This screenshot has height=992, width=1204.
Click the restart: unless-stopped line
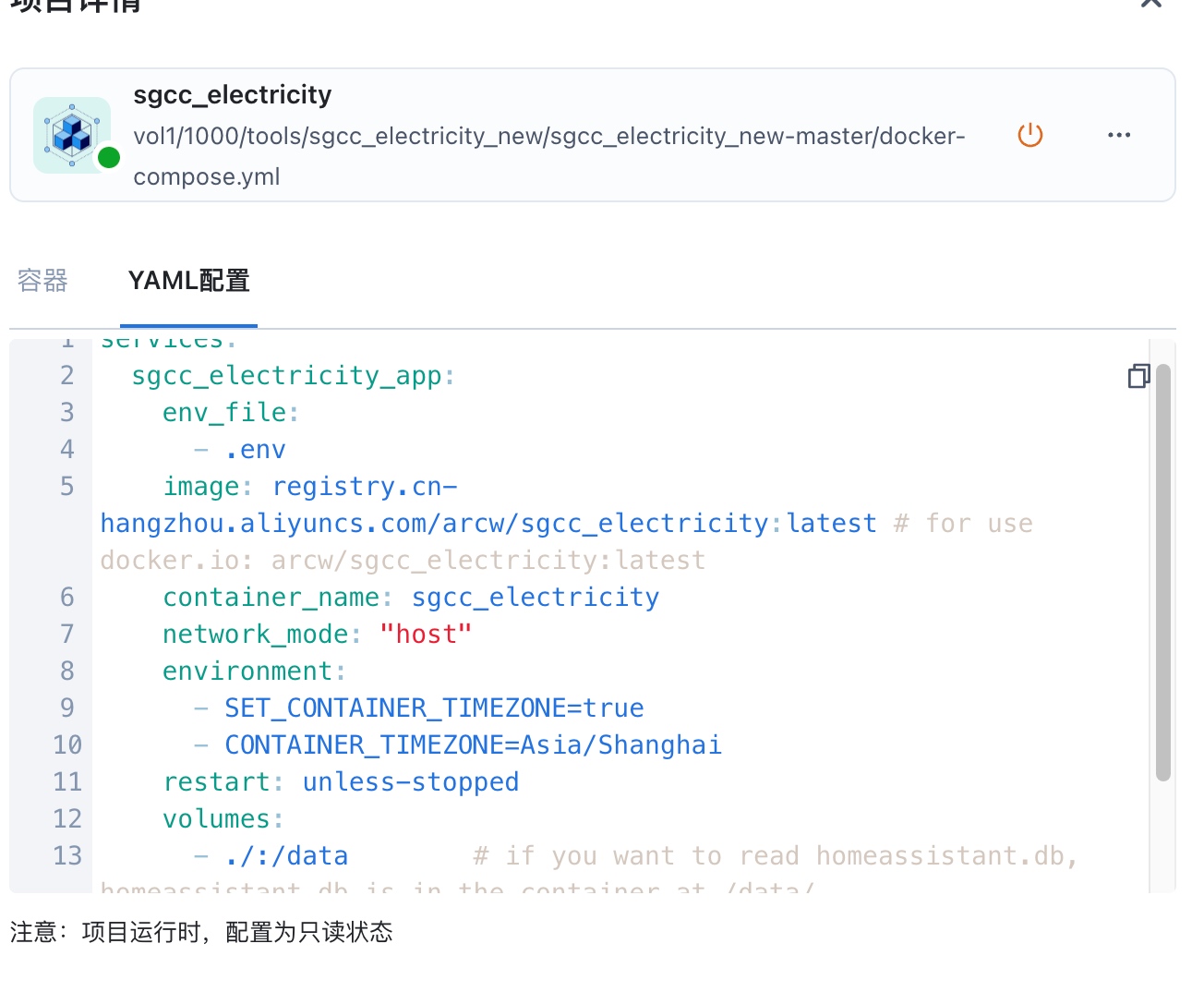coord(341,782)
